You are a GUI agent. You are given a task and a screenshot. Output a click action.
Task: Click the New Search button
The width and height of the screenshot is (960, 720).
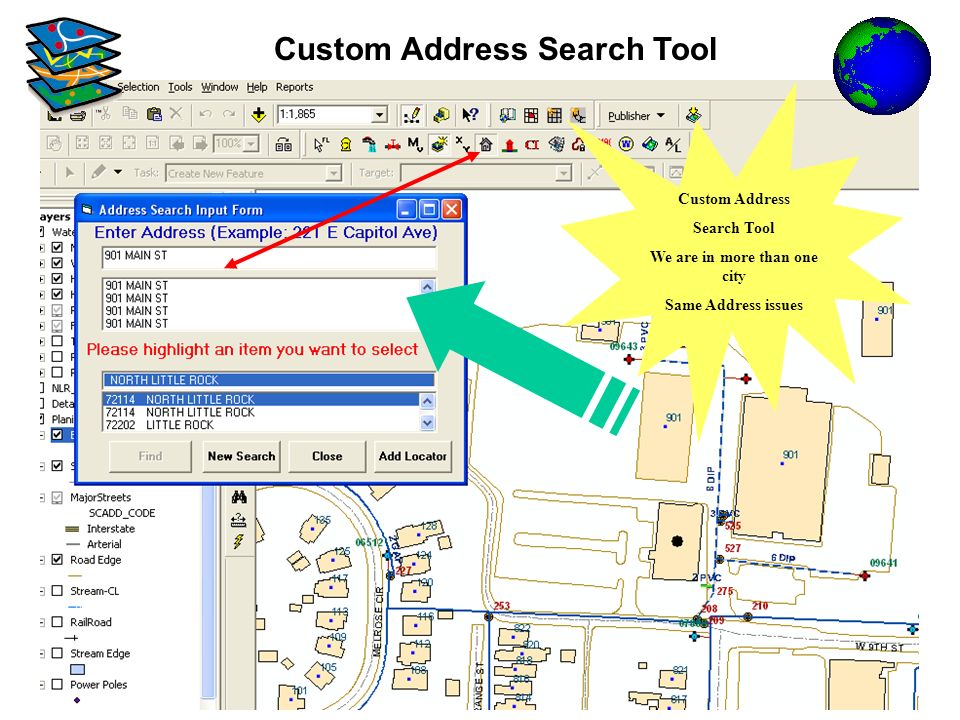click(x=241, y=456)
